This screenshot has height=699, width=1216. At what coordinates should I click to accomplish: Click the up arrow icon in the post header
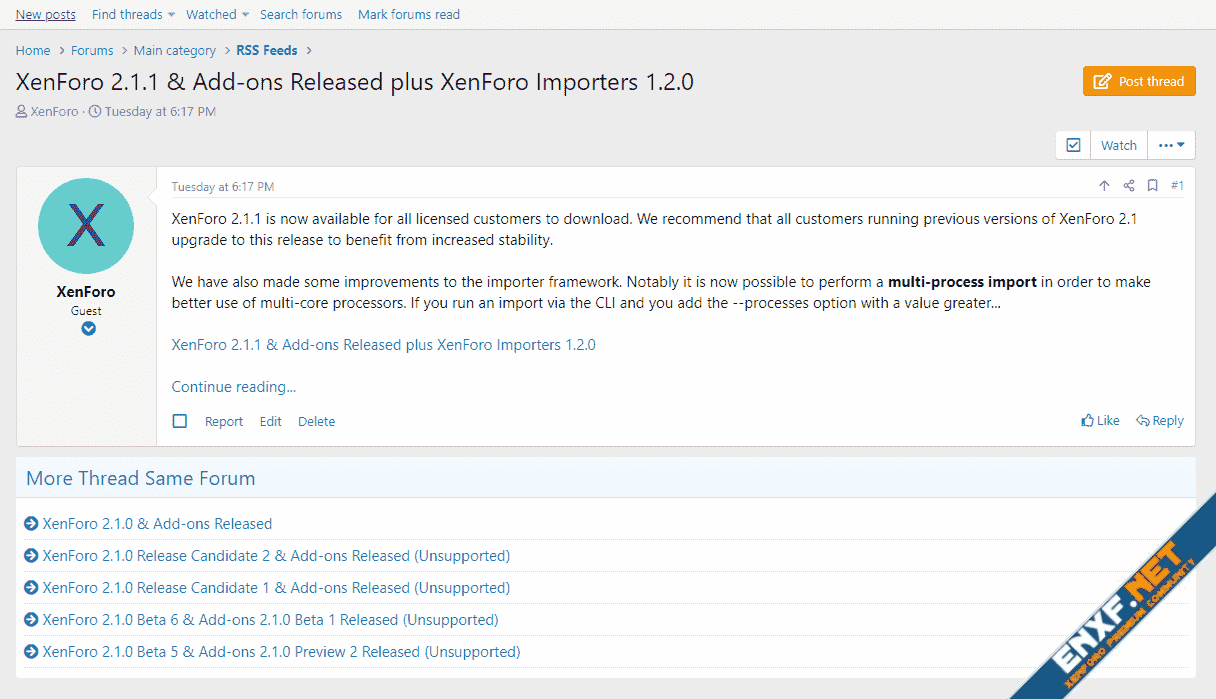pyautogui.click(x=1104, y=186)
